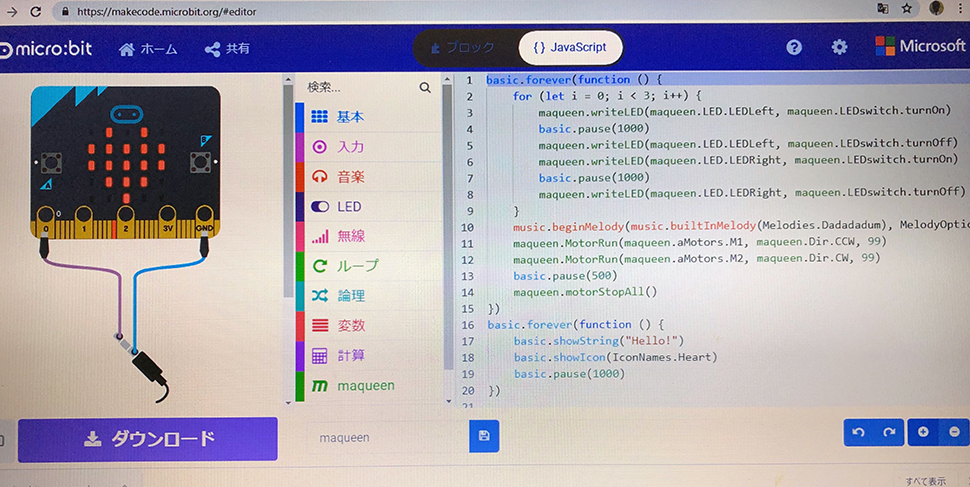Click code line 1 'basic.forever(function () {'

(x=575, y=79)
